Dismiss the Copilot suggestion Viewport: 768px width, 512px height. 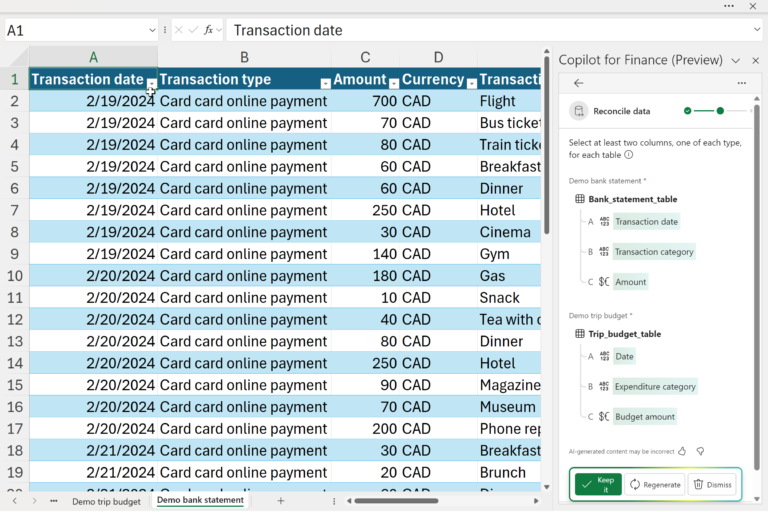tap(712, 484)
